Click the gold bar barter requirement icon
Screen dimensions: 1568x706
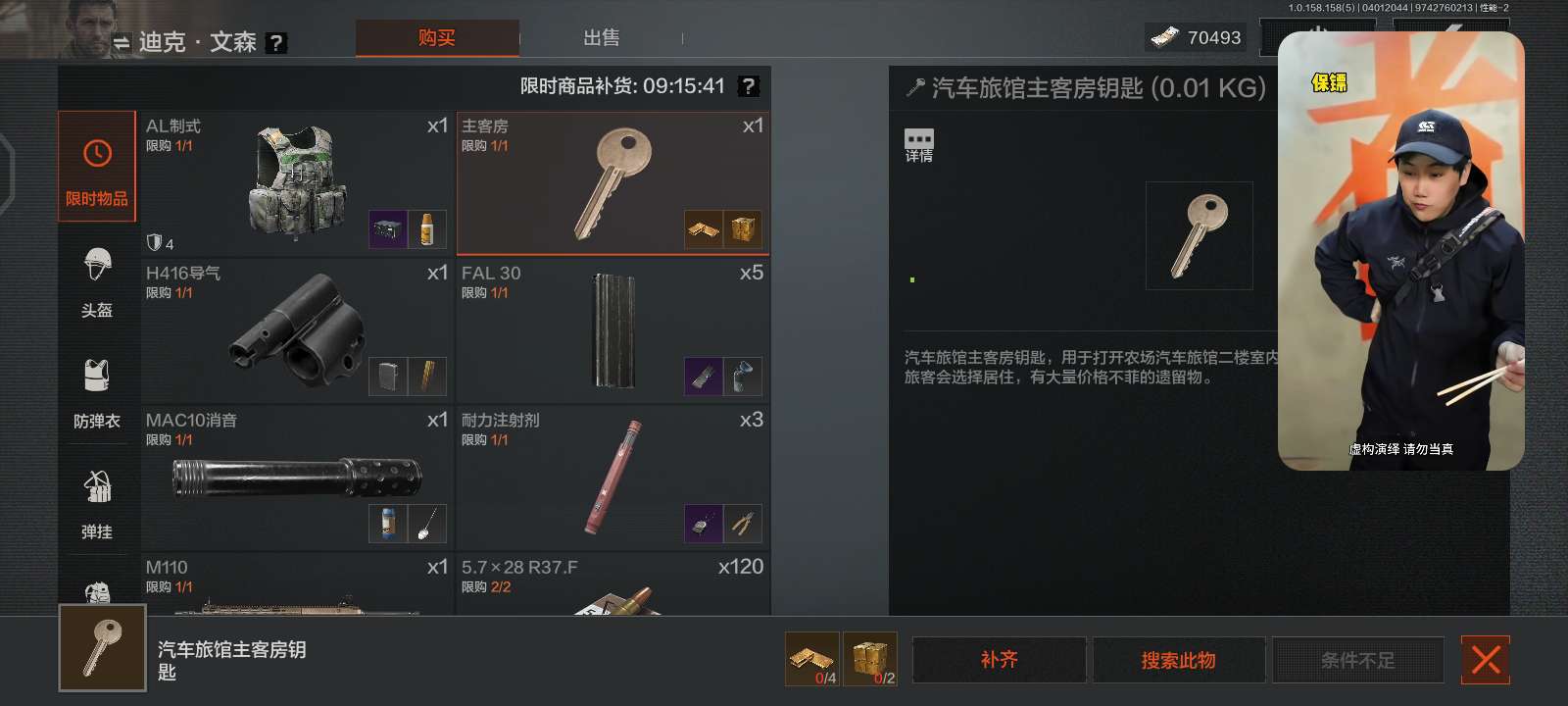(812, 659)
